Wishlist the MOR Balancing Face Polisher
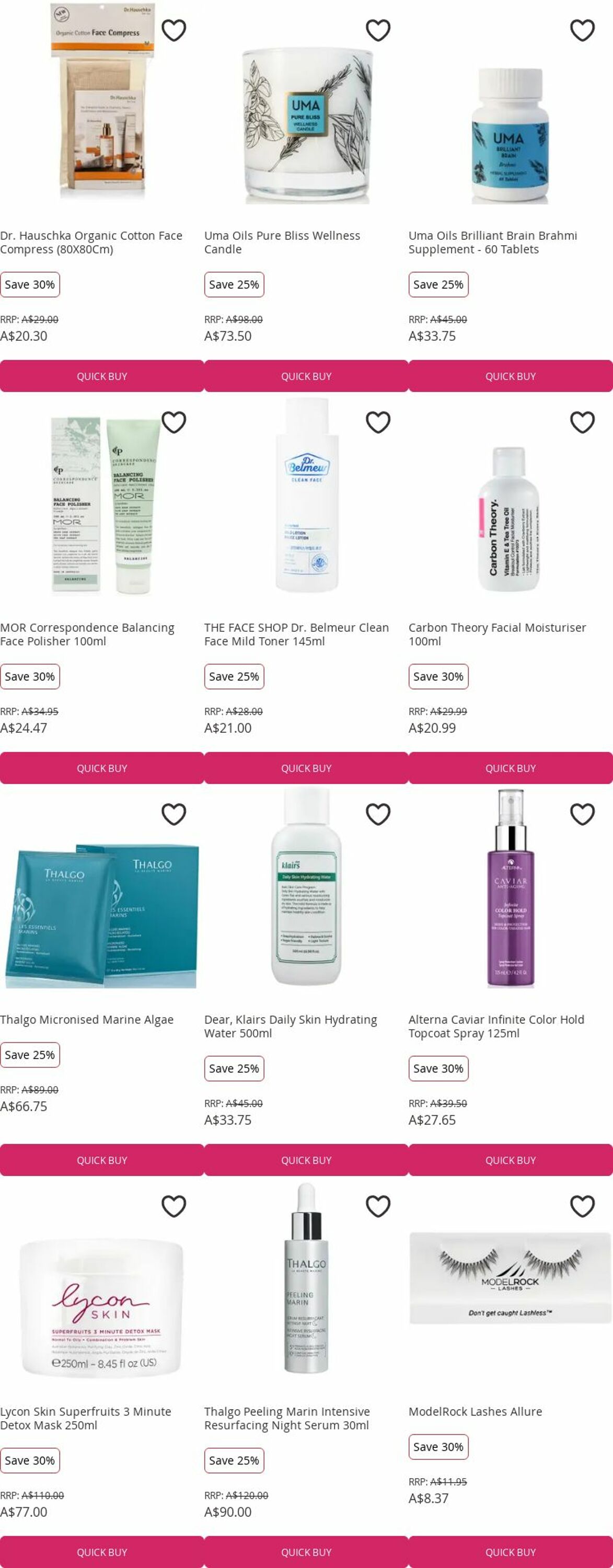 (x=174, y=422)
